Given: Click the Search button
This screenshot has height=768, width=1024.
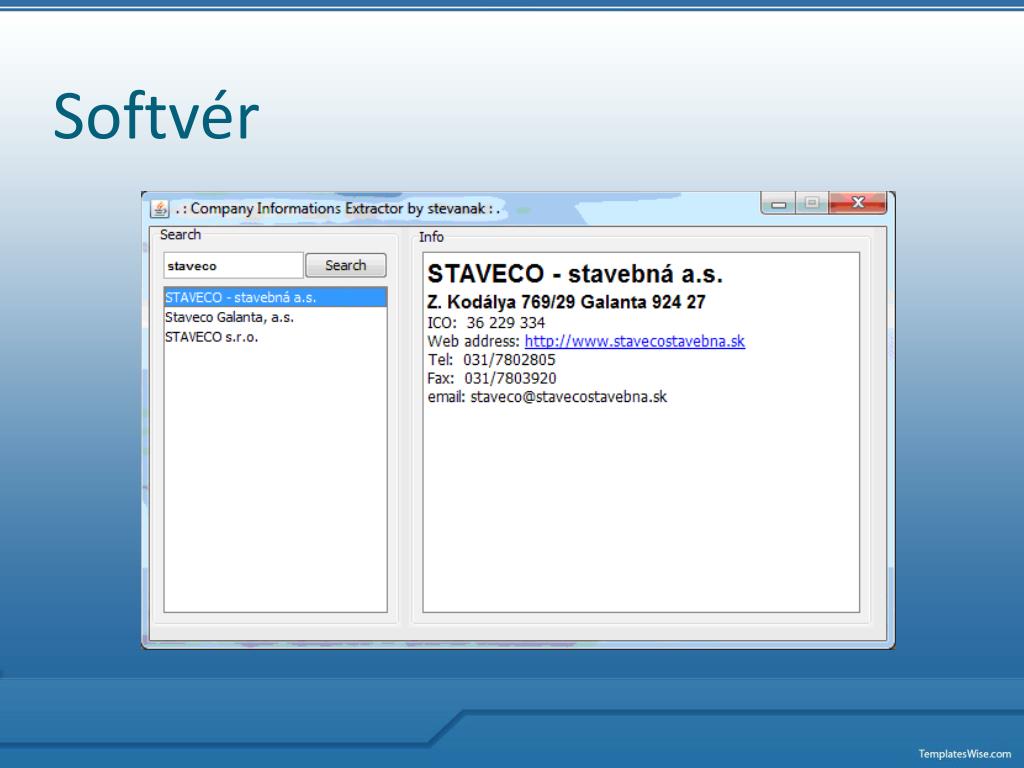Looking at the screenshot, I should [x=345, y=265].
